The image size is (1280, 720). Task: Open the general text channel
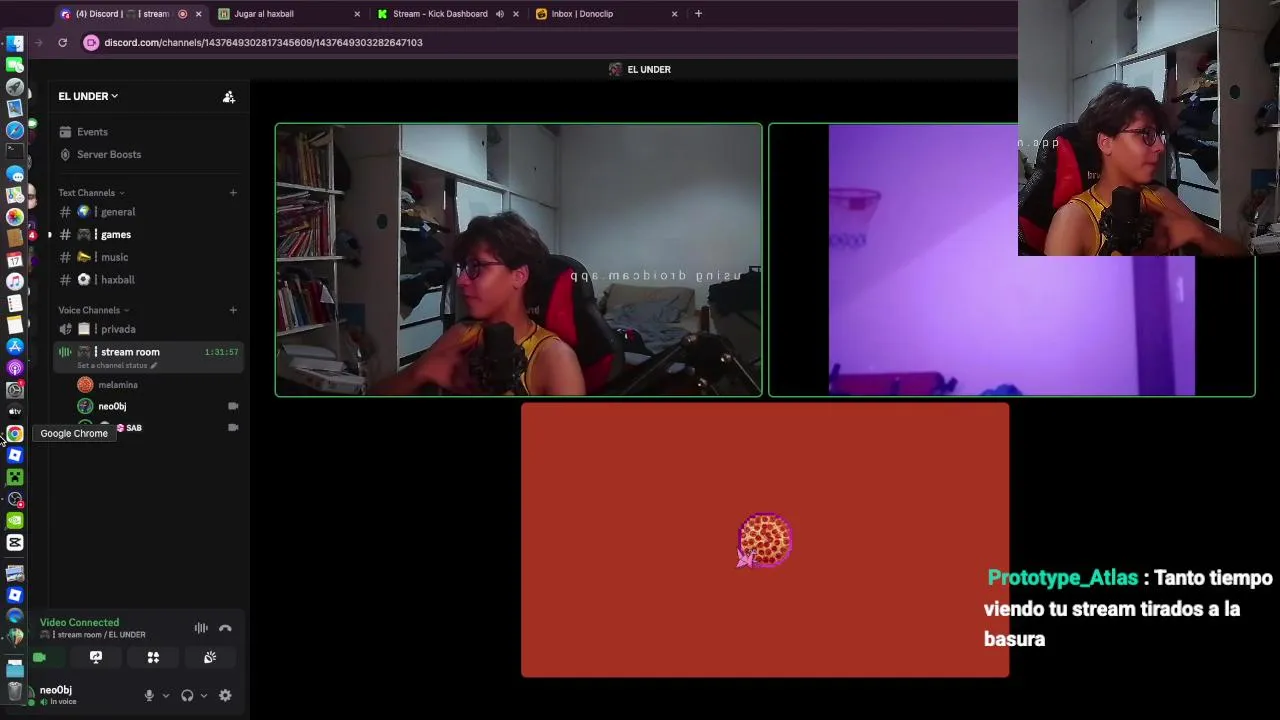coord(148,212)
